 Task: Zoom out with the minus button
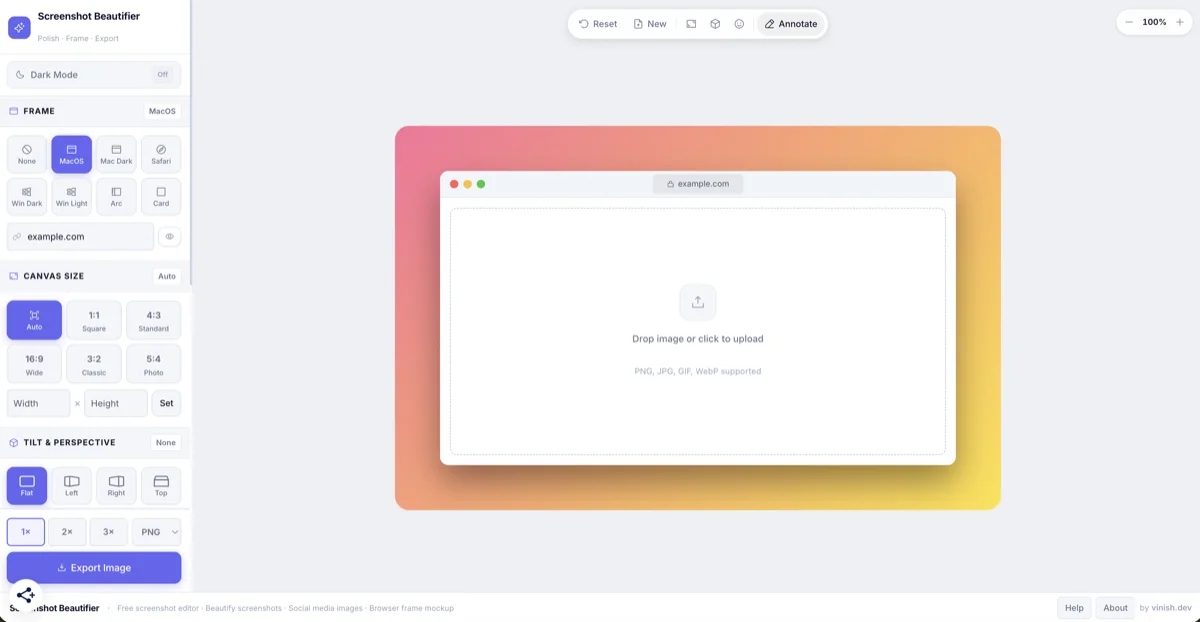point(1129,22)
